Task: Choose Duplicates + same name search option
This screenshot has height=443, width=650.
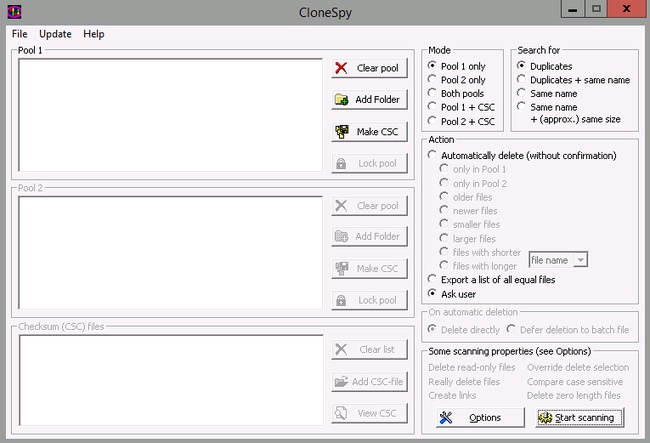Action: tap(522, 79)
